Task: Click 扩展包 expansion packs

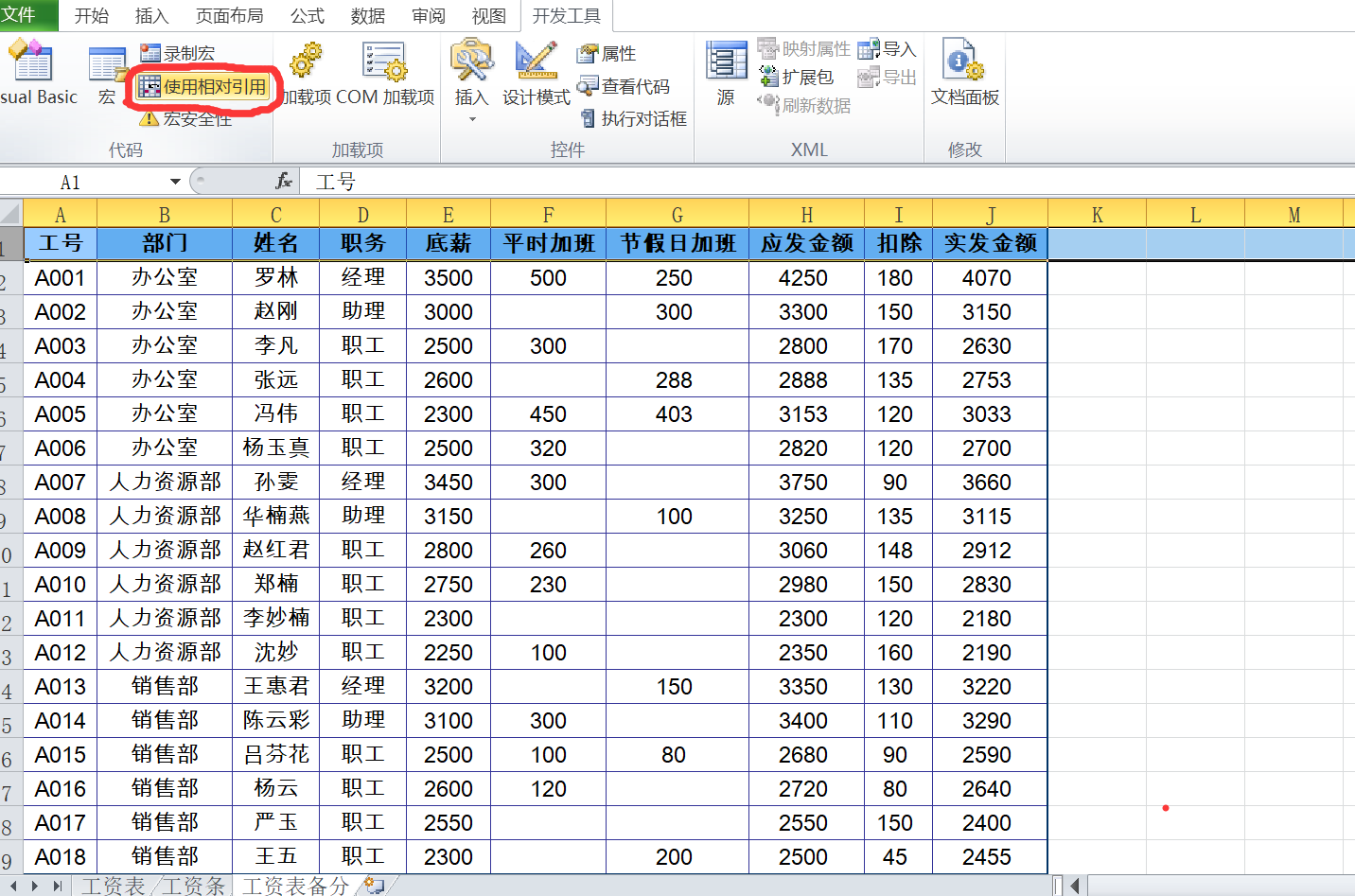Action: point(797,77)
